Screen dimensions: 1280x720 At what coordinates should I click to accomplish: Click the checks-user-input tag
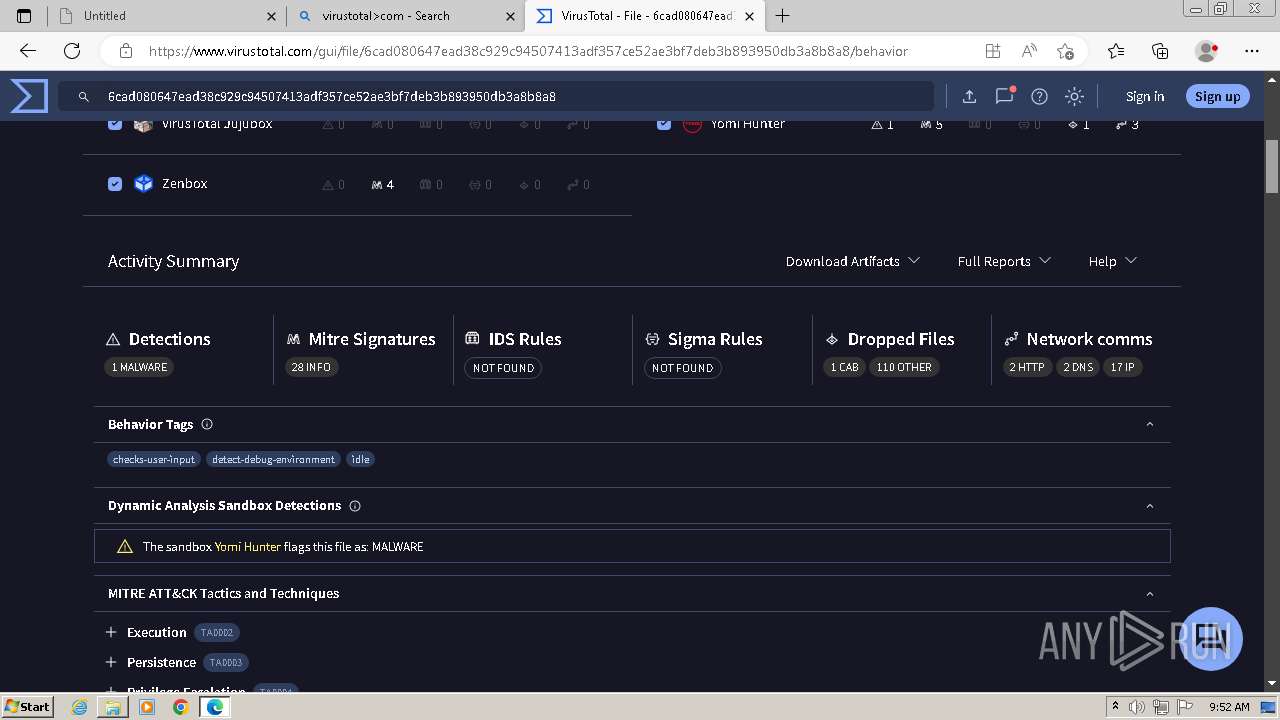tap(154, 459)
